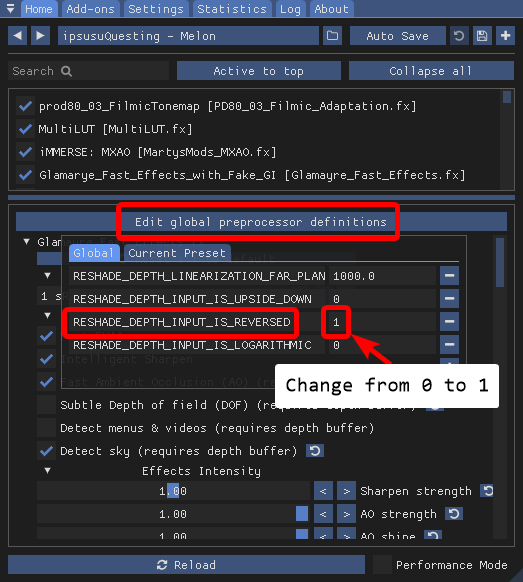Collapse the Glamayre_Fast_Effects.fx section

point(26,242)
